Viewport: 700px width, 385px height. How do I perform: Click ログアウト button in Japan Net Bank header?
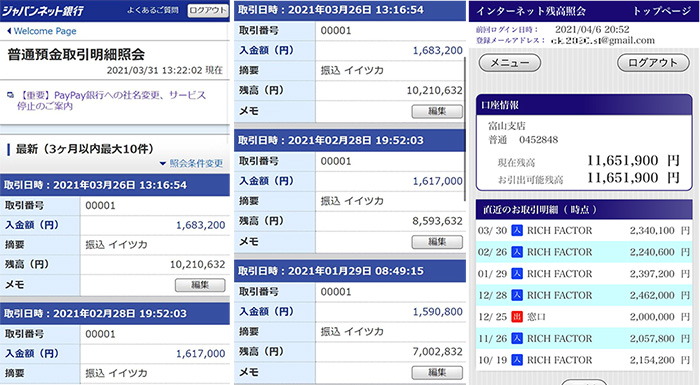(208, 10)
